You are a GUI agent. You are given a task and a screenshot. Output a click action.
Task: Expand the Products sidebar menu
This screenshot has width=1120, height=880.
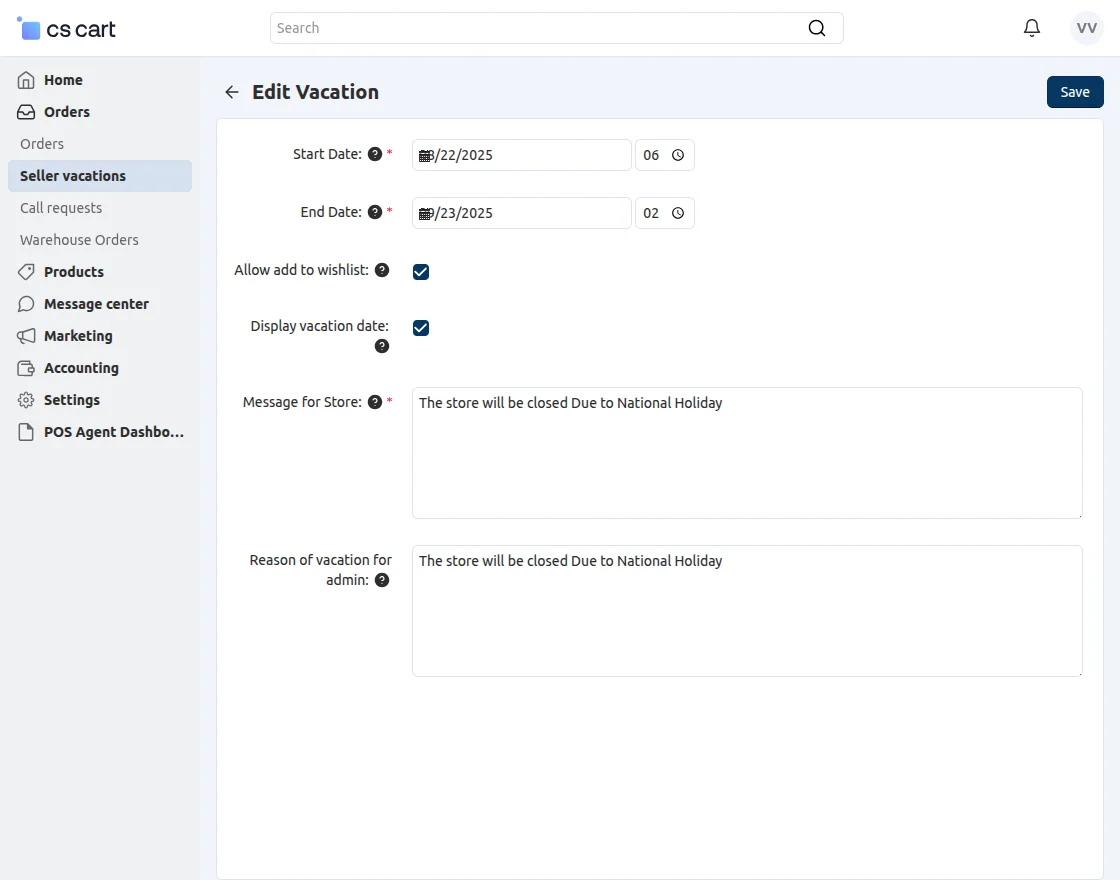74,272
